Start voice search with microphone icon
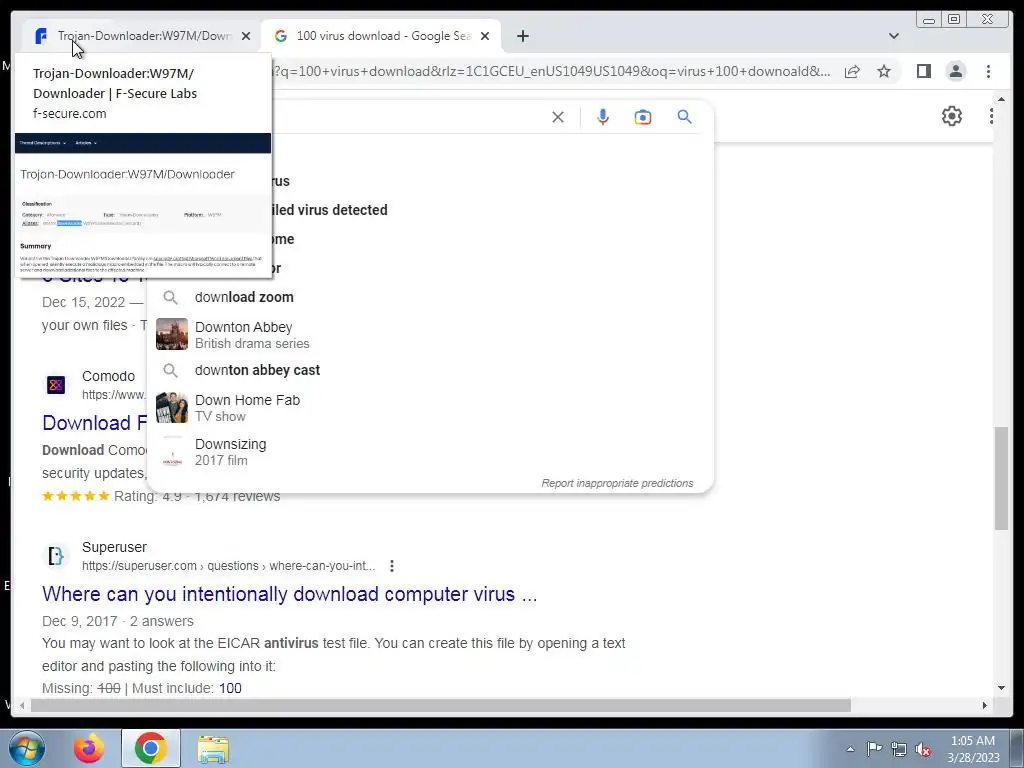This screenshot has width=1024, height=768. [603, 118]
